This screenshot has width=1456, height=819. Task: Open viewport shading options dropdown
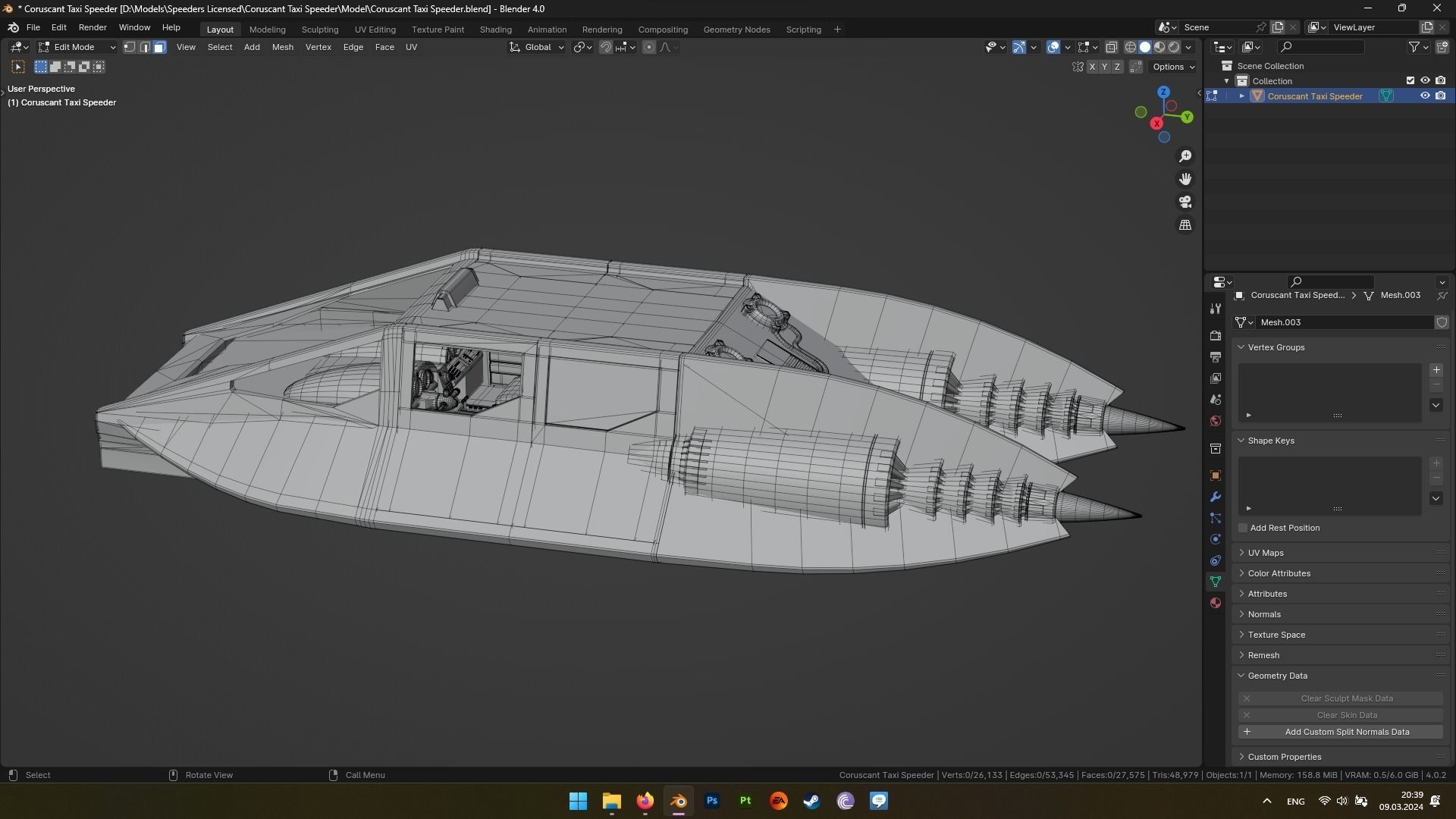click(1188, 47)
